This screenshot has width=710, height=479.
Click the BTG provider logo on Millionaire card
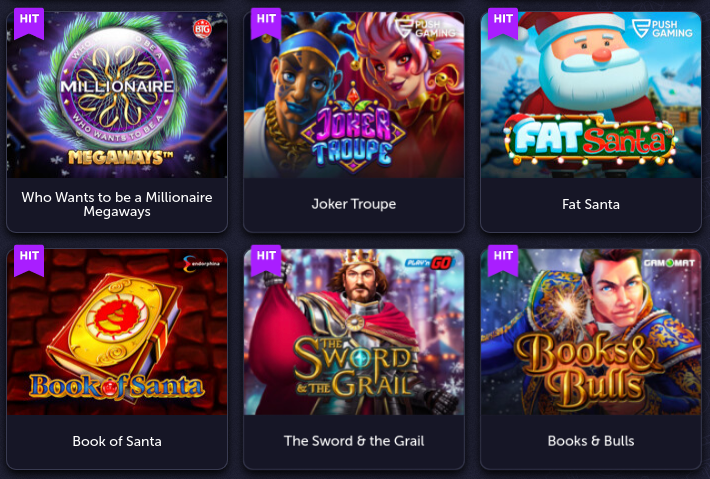click(202, 29)
